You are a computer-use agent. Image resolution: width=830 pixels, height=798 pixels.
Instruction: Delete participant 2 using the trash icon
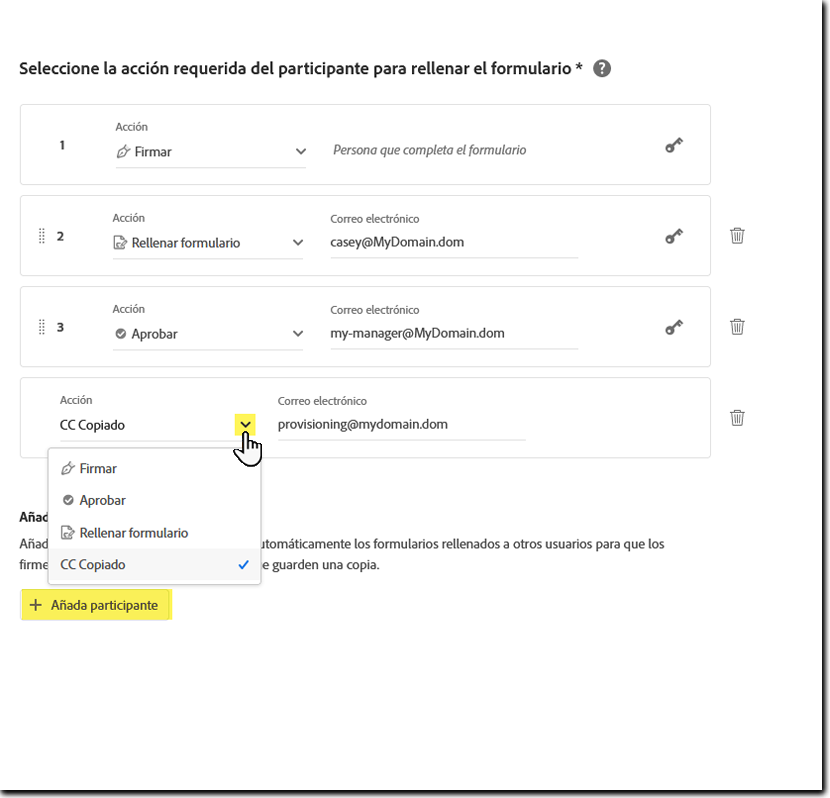pyautogui.click(x=737, y=236)
